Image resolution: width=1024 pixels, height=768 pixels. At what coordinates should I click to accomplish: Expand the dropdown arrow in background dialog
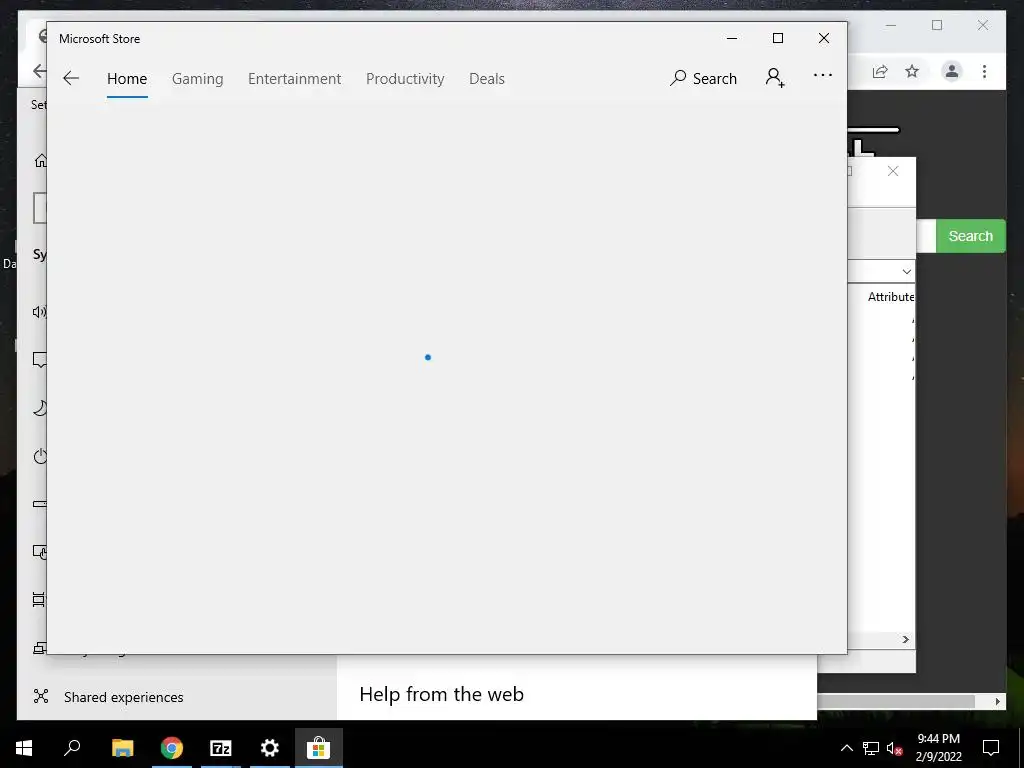[906, 272]
